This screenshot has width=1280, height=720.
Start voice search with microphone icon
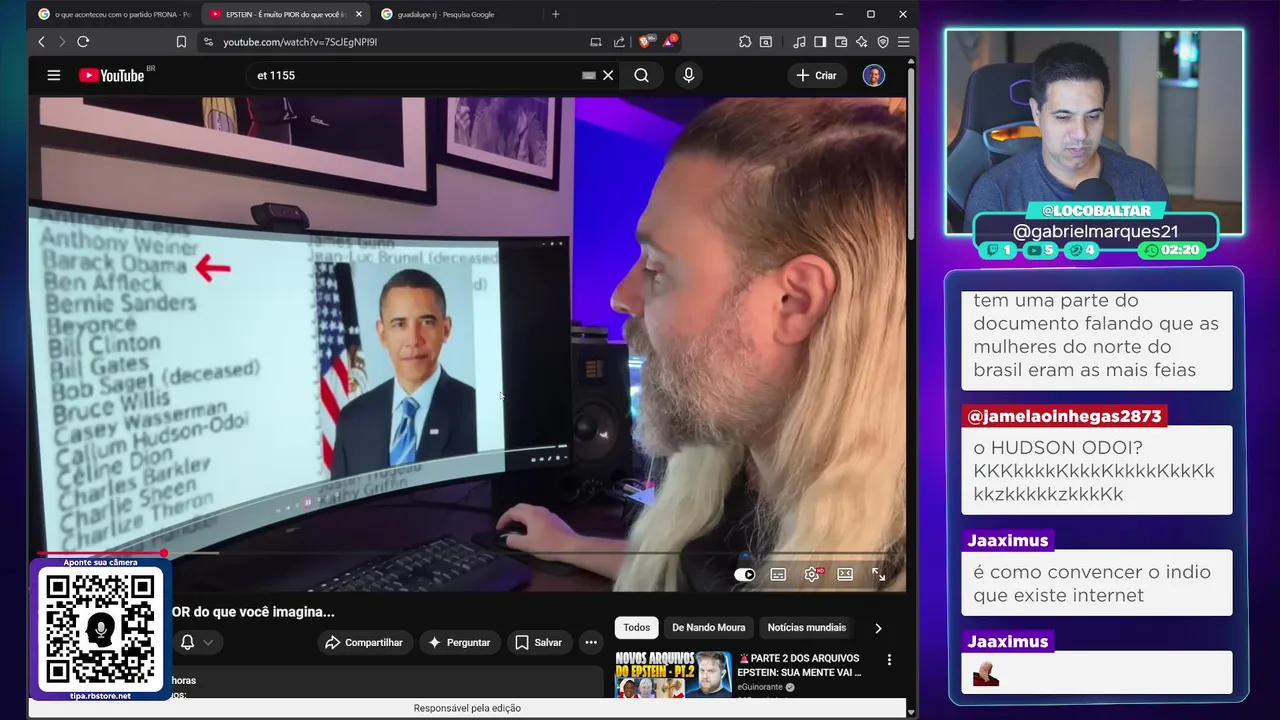688,75
